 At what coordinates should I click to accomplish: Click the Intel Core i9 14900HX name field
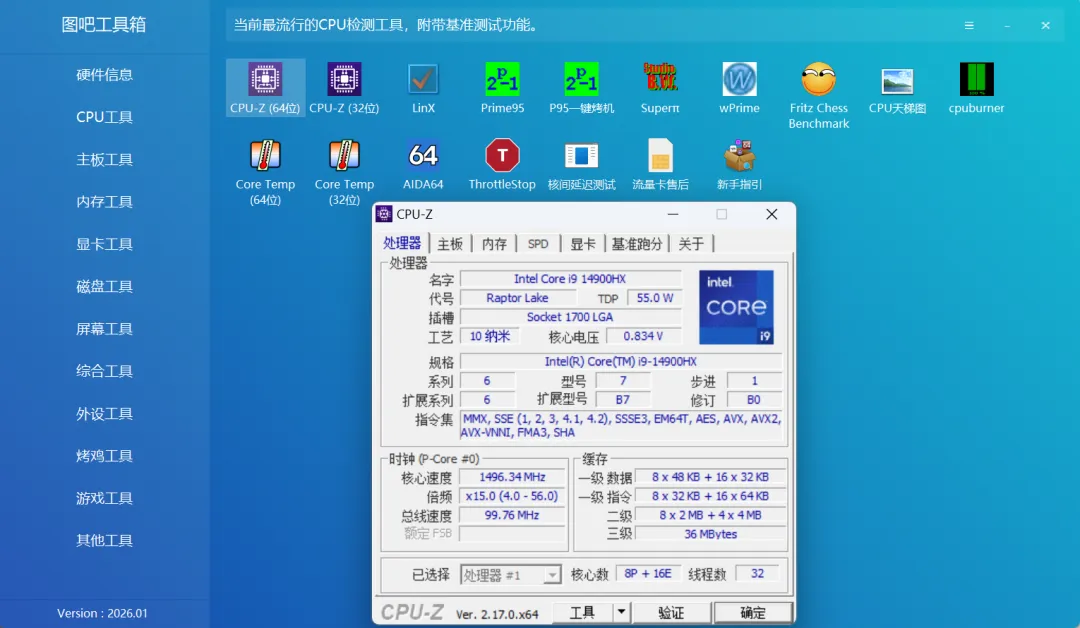570,279
